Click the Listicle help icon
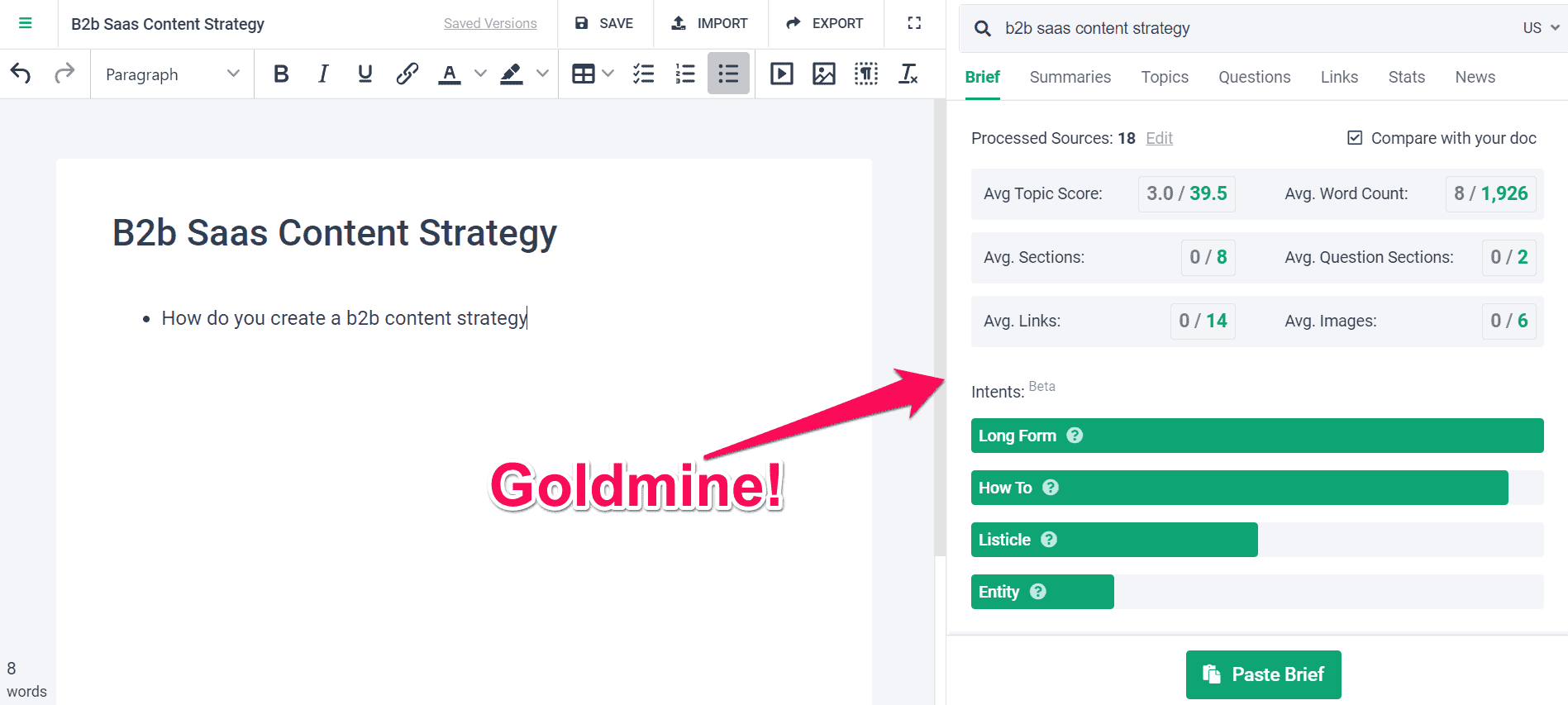1568x705 pixels. click(1049, 540)
